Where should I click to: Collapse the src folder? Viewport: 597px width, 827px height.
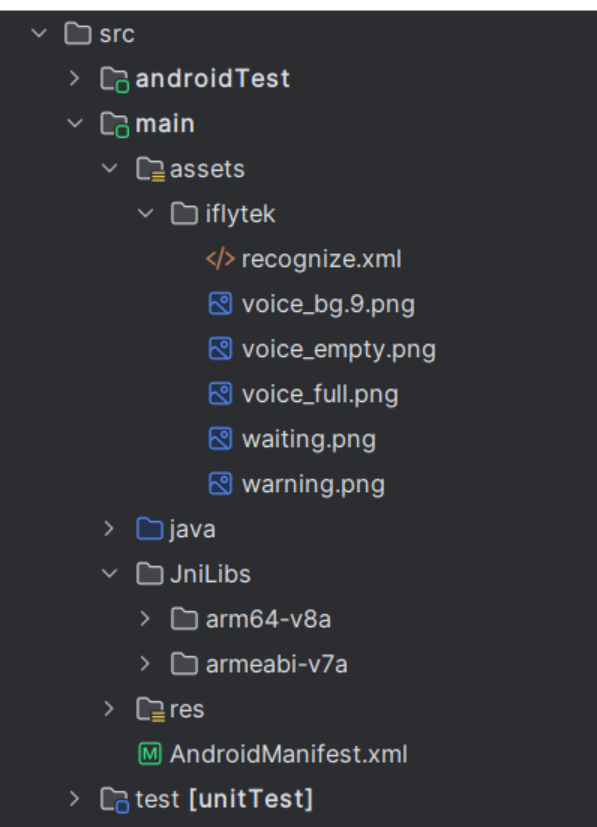39,34
